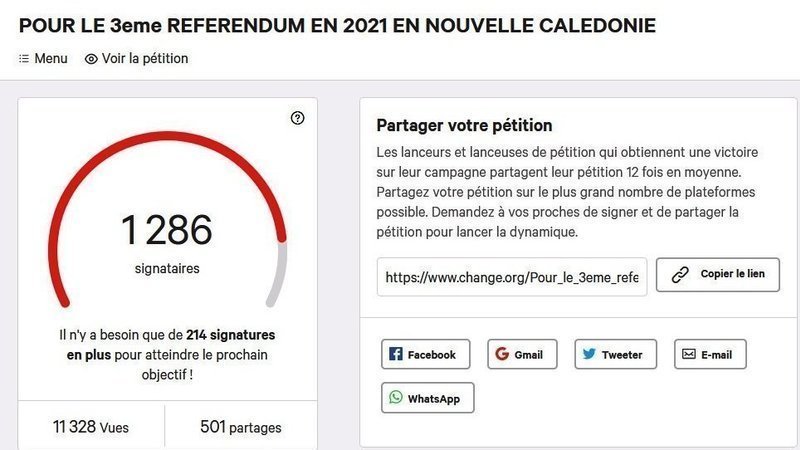Screen dimensions: 800x450
Task: Open the Menu
Action: pos(43,59)
